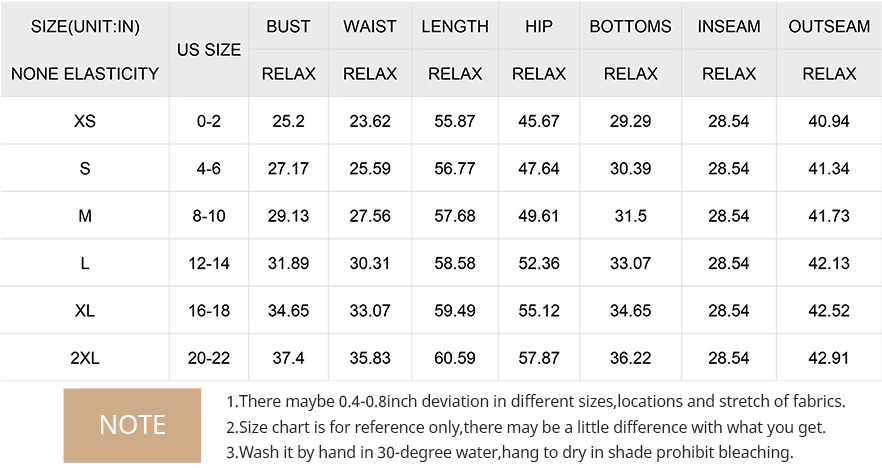Select bottoms value 30.39
Viewport: 882px width, 468px height.
(x=631, y=168)
